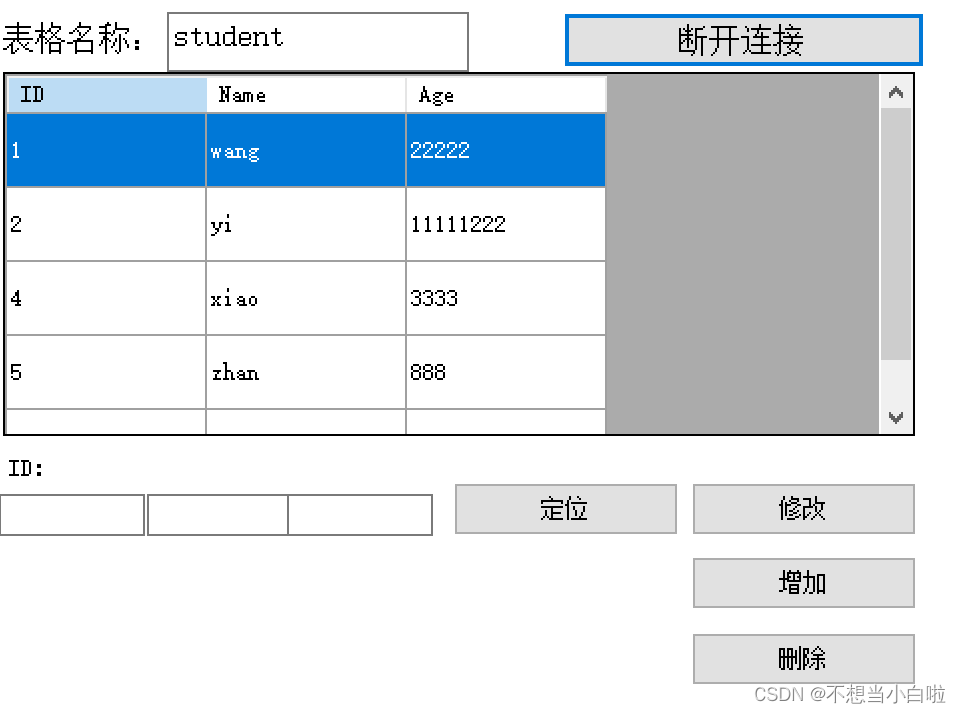This screenshot has width=961, height=713.
Task: Select the Name column header
Action: click(305, 95)
